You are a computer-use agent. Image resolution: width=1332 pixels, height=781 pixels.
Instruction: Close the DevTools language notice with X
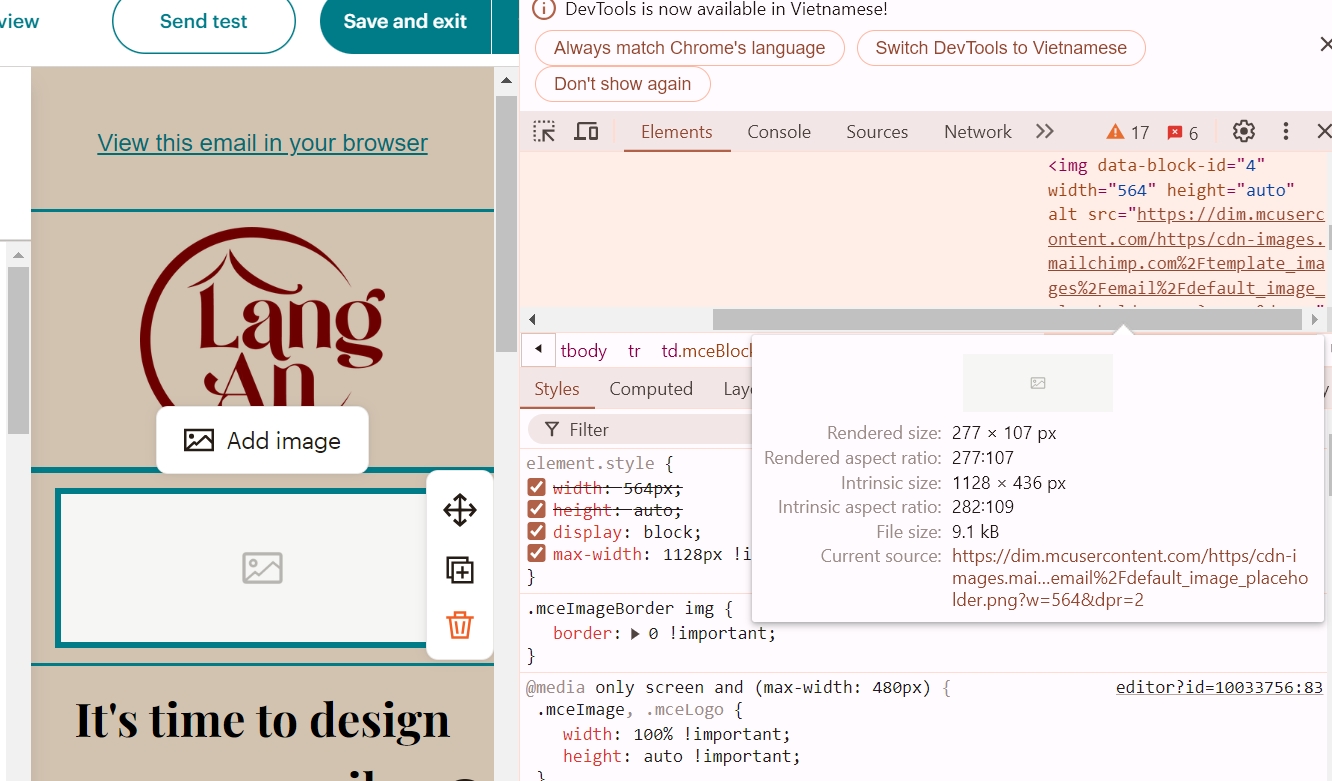[x=1325, y=44]
